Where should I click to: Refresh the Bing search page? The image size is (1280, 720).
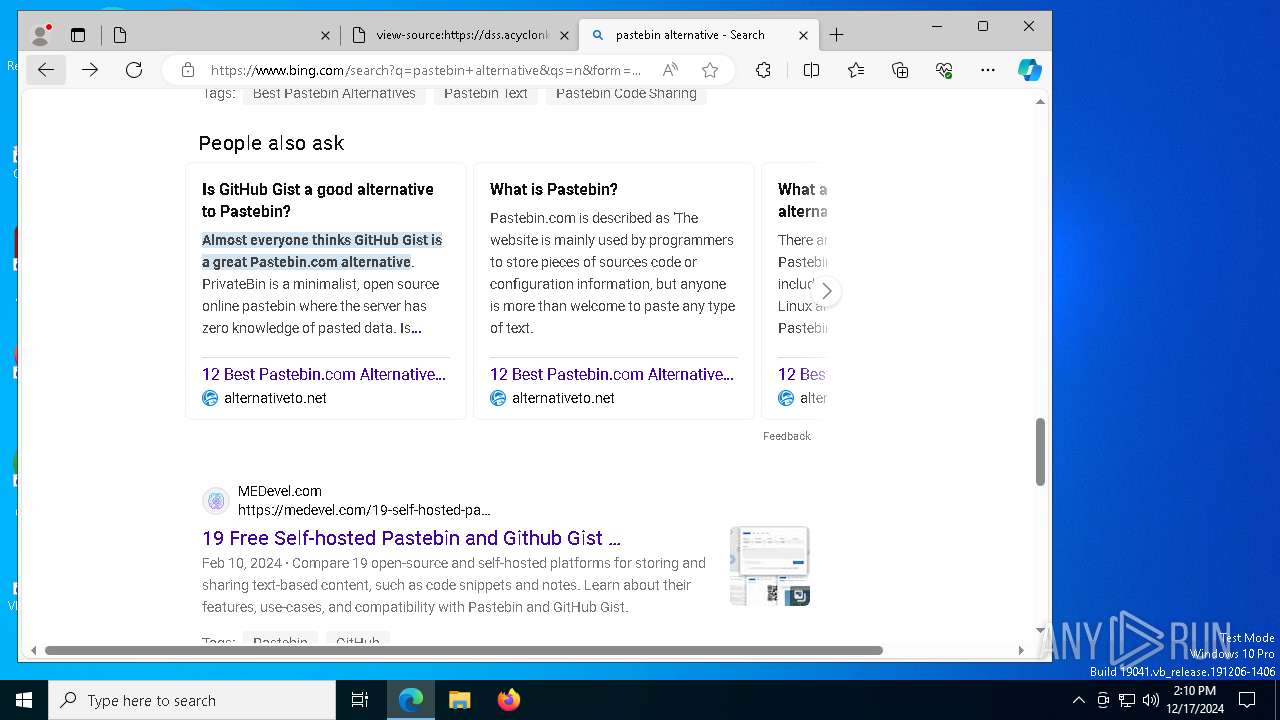tap(134, 70)
